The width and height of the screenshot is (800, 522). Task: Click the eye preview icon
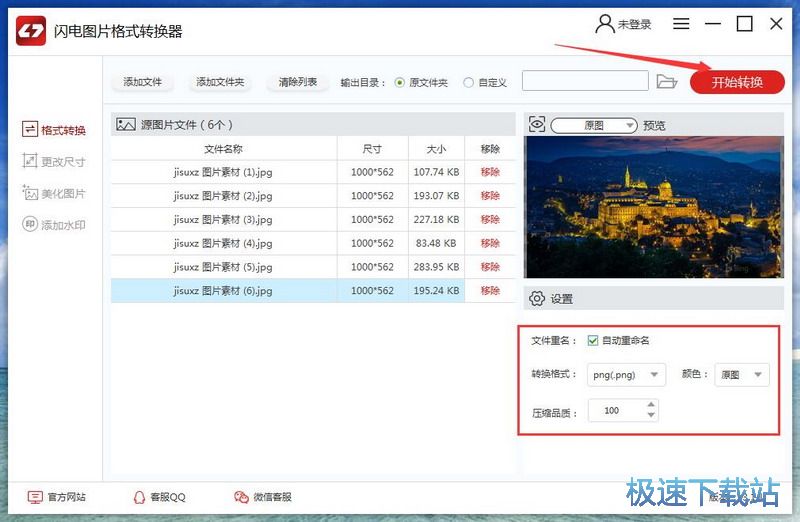[537, 125]
